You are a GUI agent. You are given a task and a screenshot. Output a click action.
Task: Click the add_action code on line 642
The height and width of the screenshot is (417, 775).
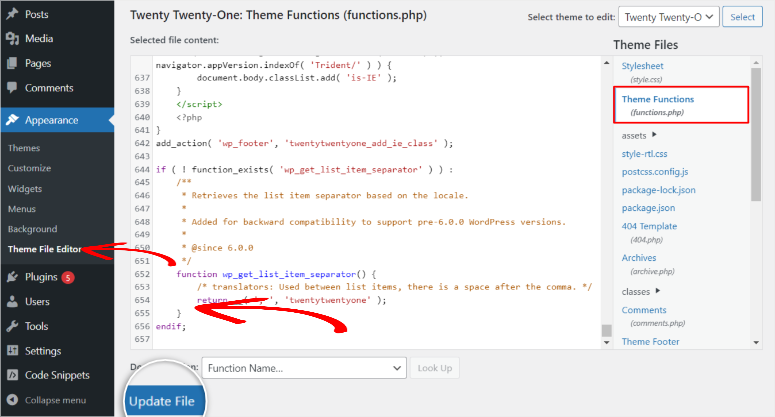[x=304, y=143]
